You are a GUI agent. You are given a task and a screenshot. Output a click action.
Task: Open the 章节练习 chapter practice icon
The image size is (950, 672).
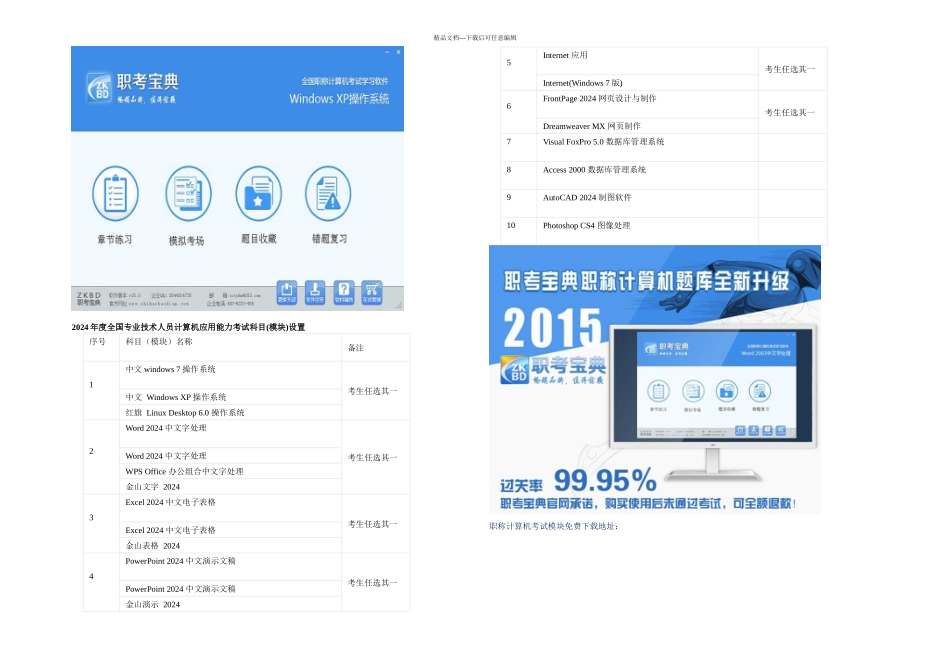[115, 194]
